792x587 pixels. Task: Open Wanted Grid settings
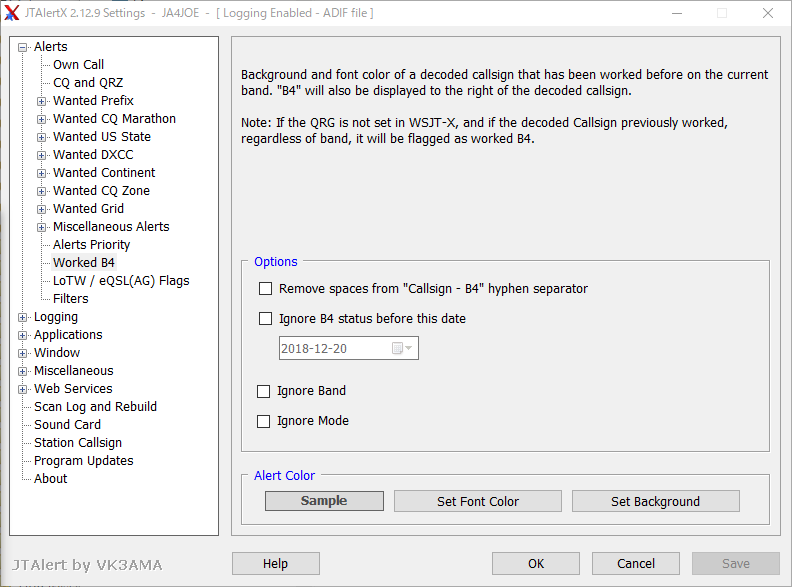click(x=88, y=209)
